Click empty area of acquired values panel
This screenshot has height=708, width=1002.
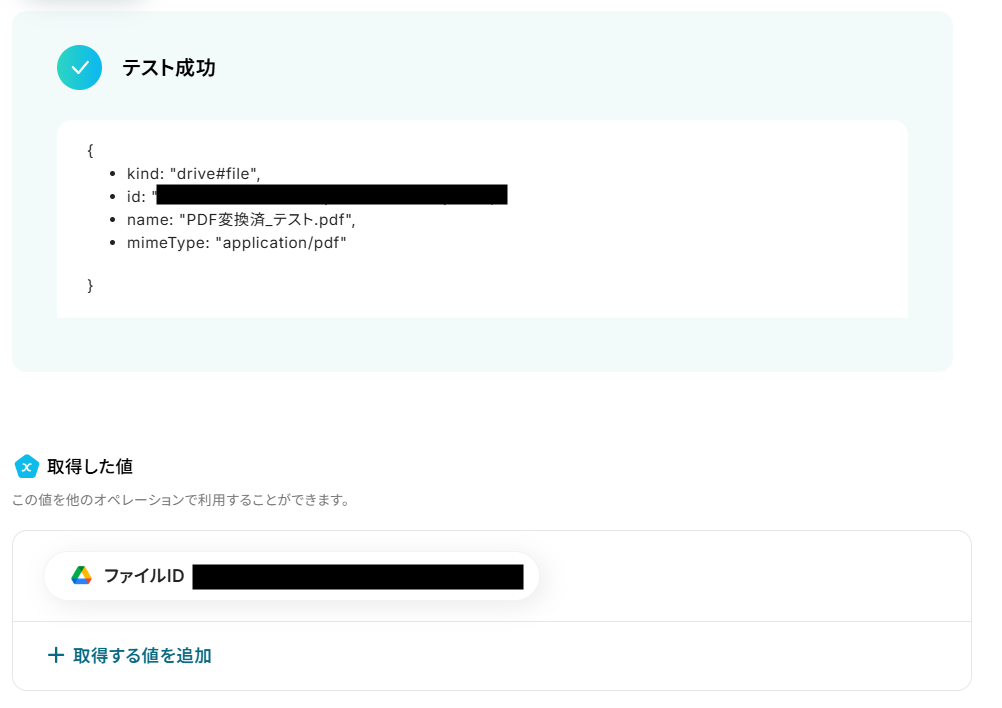pos(754,576)
